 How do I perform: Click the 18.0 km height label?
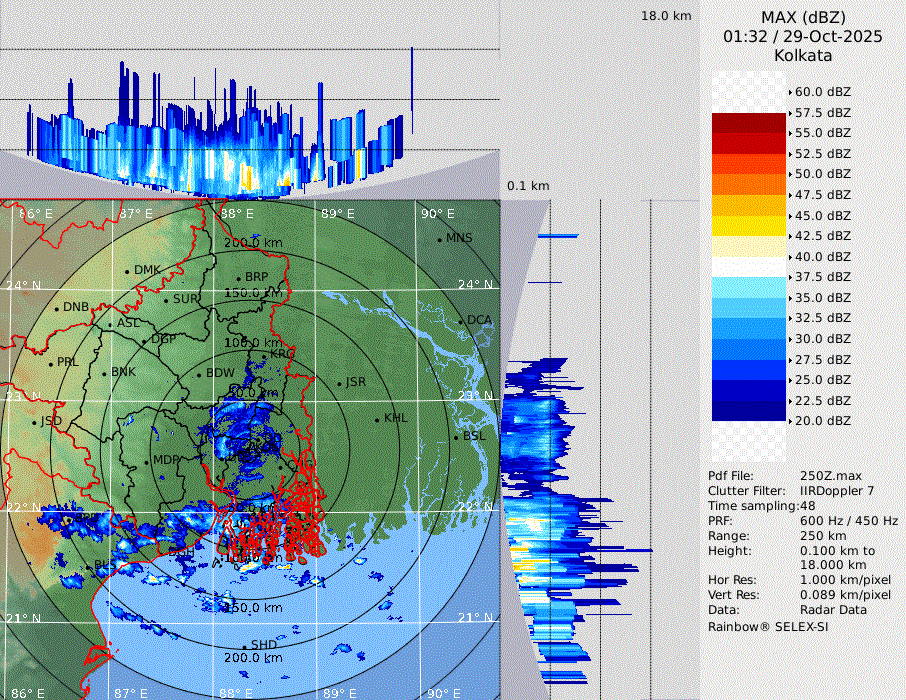point(666,16)
